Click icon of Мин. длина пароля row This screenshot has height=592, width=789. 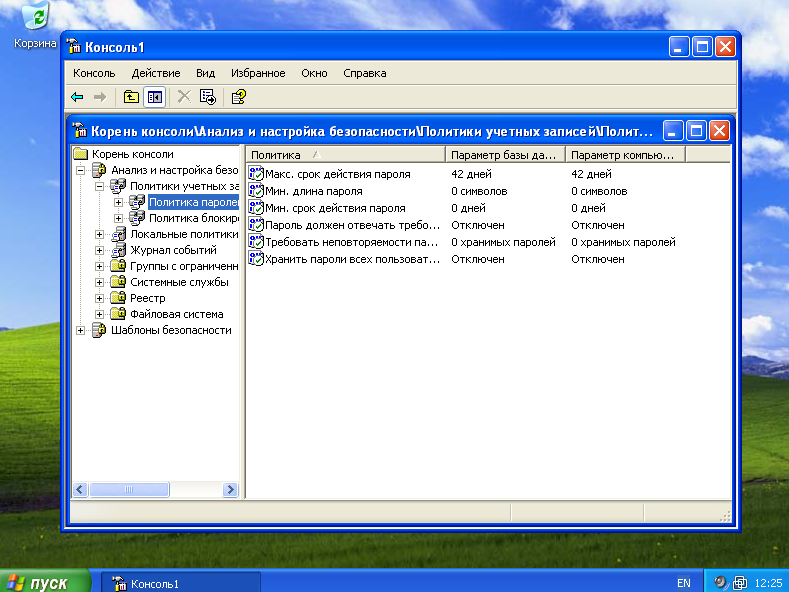[256, 191]
